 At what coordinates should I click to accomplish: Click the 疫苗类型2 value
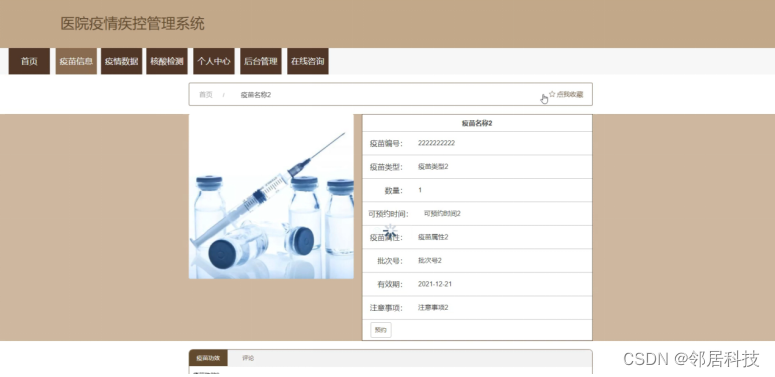tap(433, 167)
